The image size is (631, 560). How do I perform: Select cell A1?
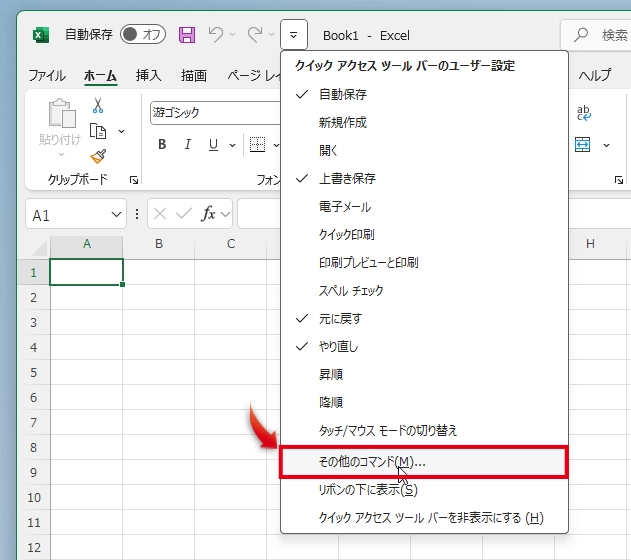[x=87, y=272]
